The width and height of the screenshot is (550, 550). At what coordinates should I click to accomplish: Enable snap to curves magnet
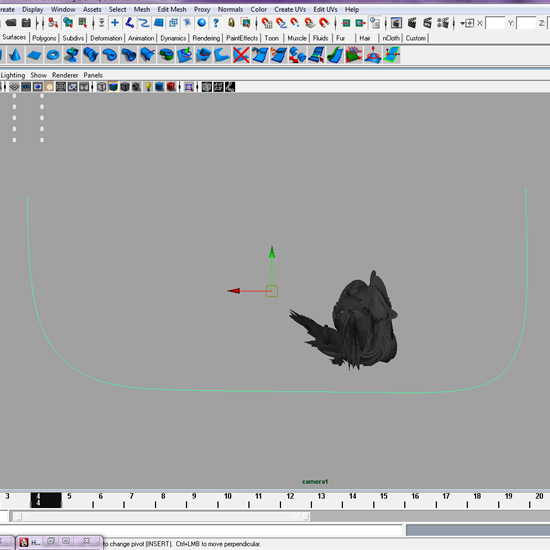tap(281, 23)
